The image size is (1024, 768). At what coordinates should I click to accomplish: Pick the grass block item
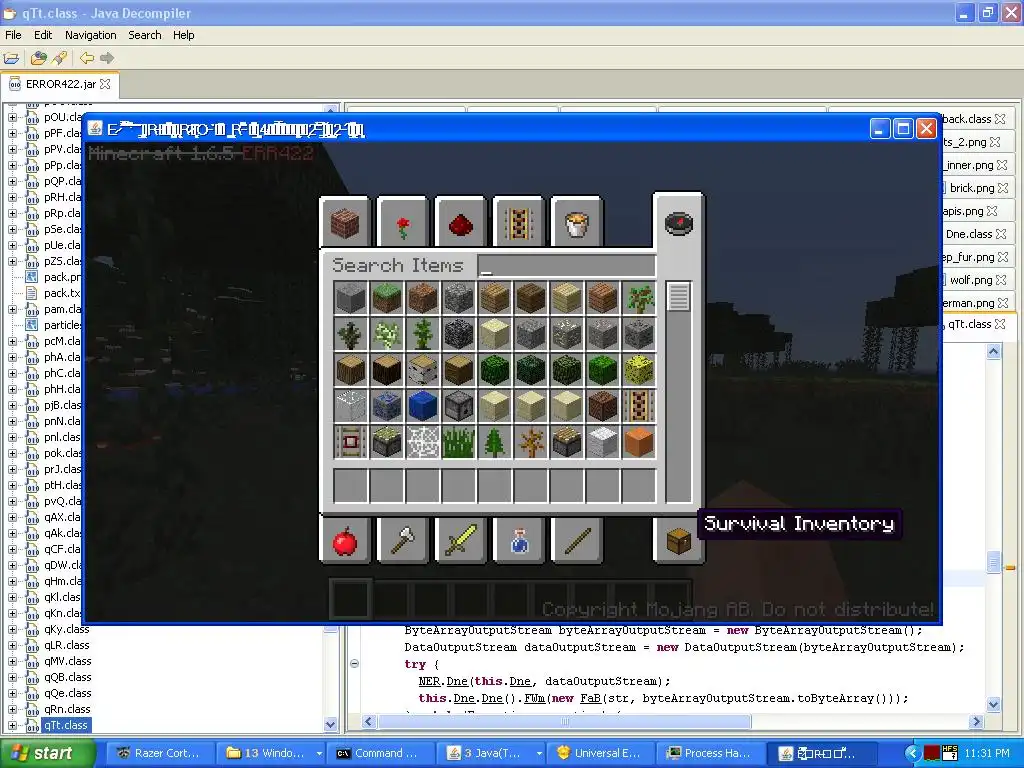(387, 297)
